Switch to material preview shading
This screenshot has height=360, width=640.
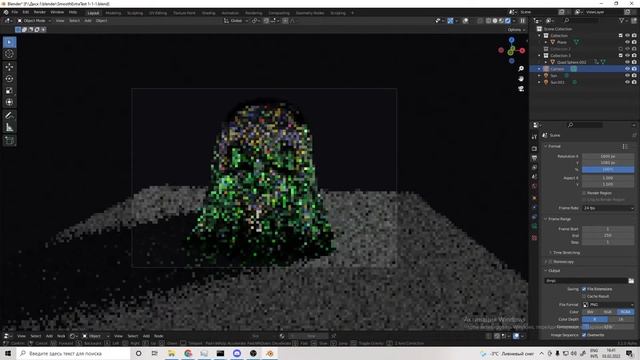[501, 20]
